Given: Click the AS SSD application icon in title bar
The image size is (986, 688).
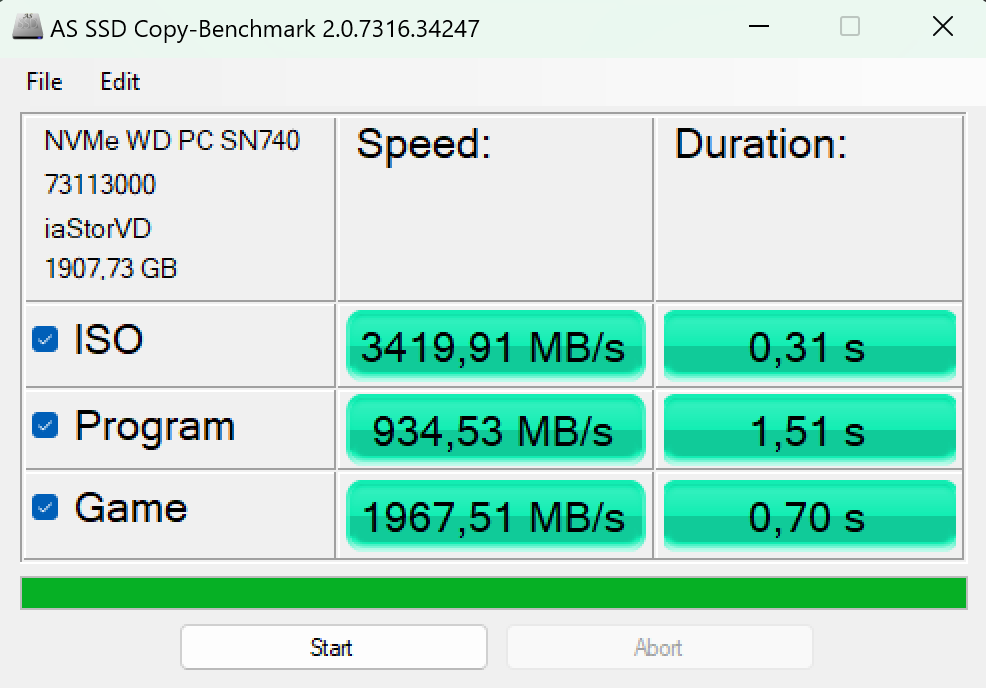Looking at the screenshot, I should point(26,26).
